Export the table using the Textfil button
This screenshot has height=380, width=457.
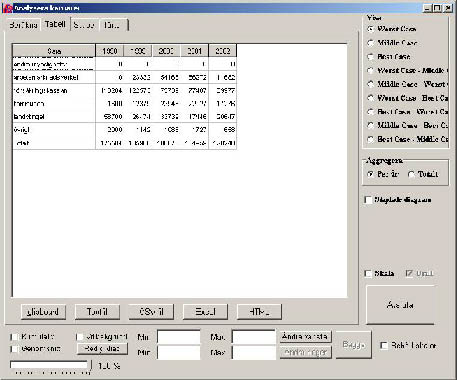click(97, 312)
